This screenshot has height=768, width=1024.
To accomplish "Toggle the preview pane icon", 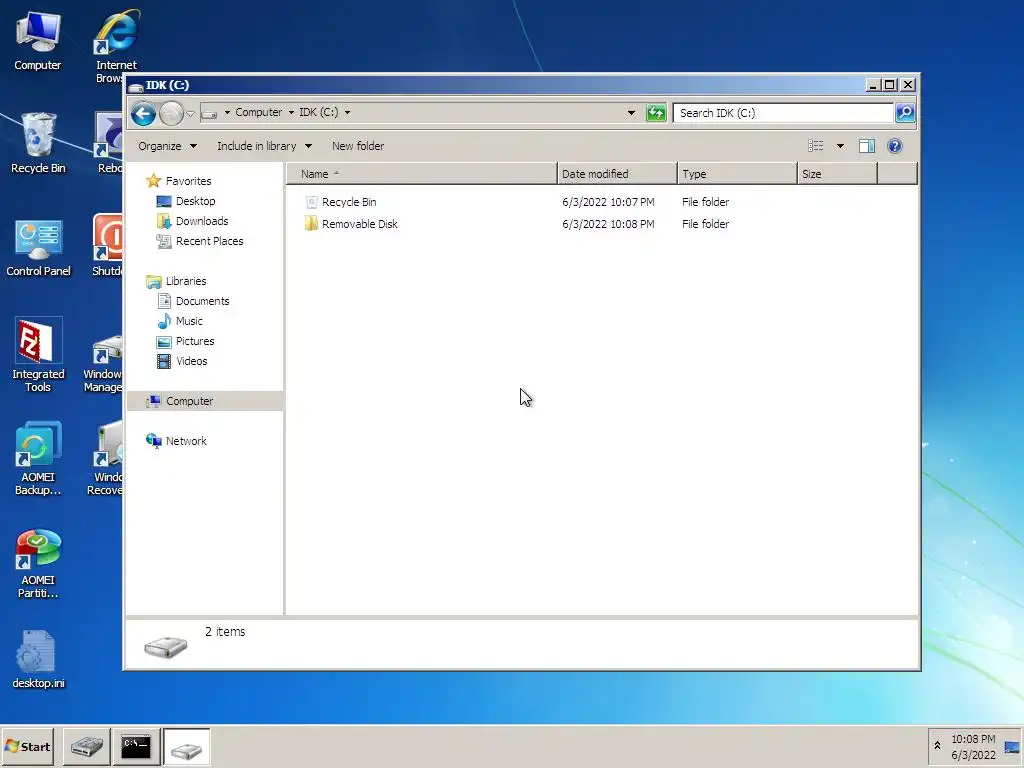I will (x=867, y=146).
